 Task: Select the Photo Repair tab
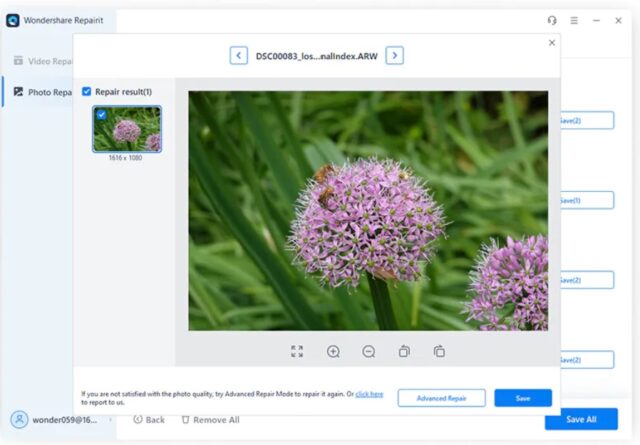38,92
